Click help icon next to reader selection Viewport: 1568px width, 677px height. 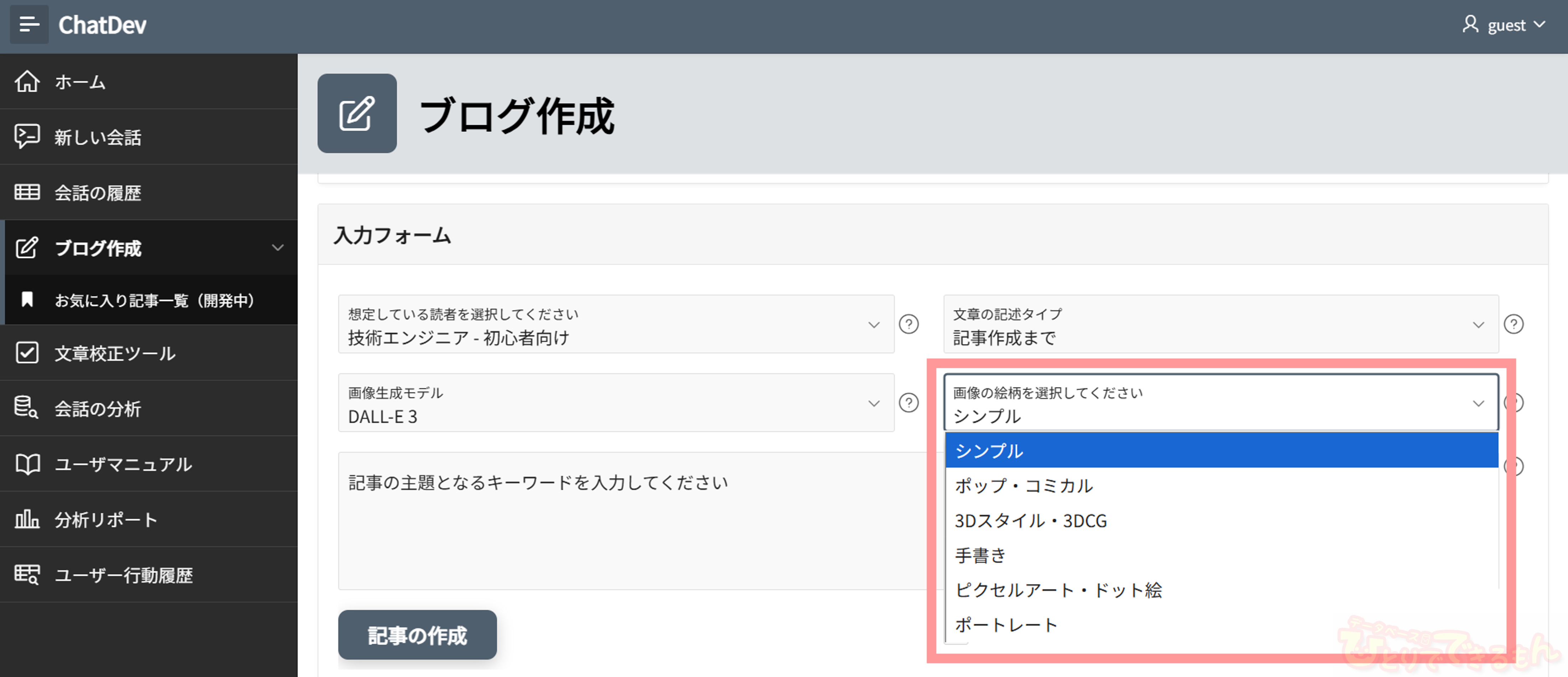(909, 324)
